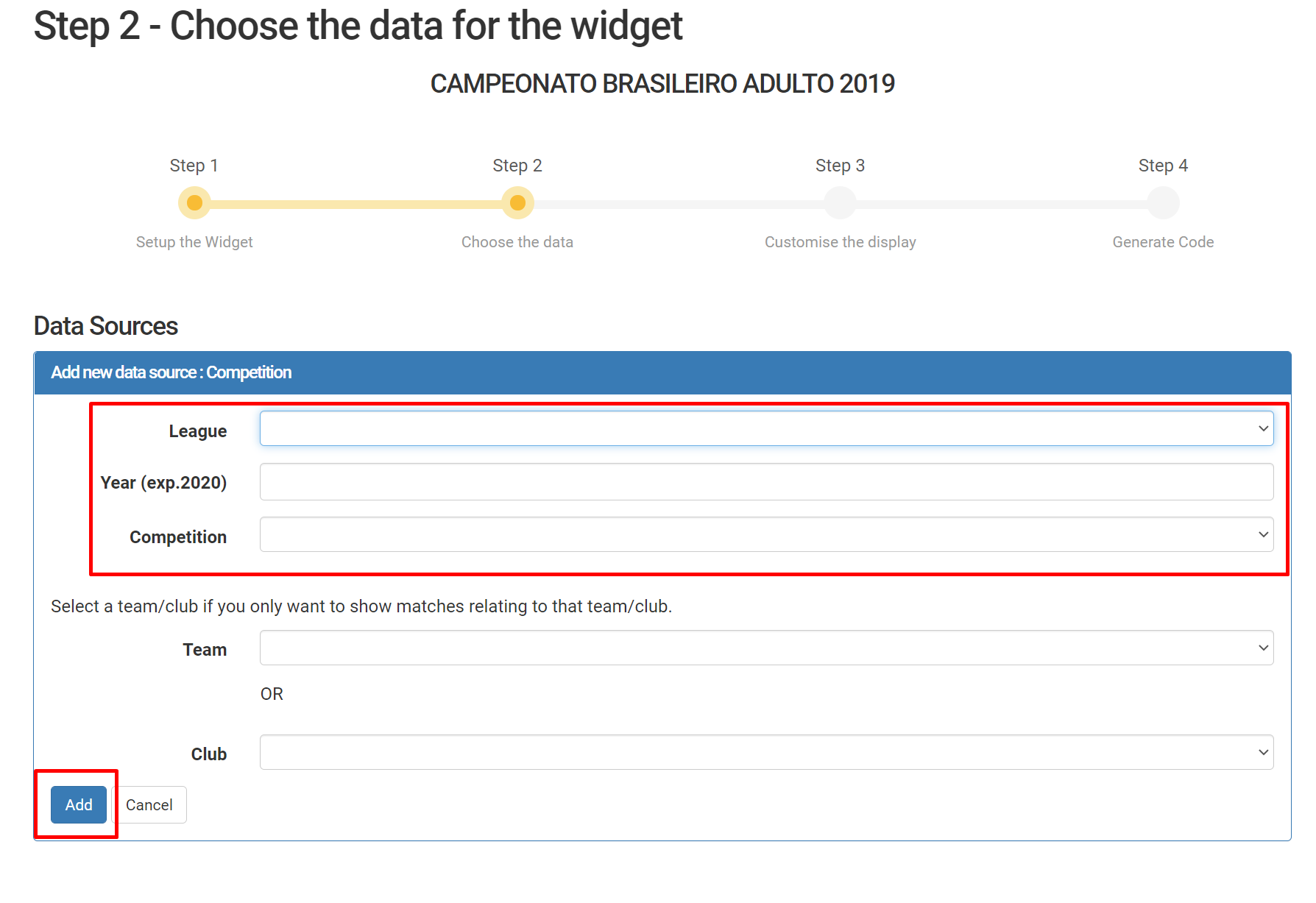Image resolution: width=1316 pixels, height=903 pixels.
Task: Click the Cancel button
Action: (x=149, y=804)
